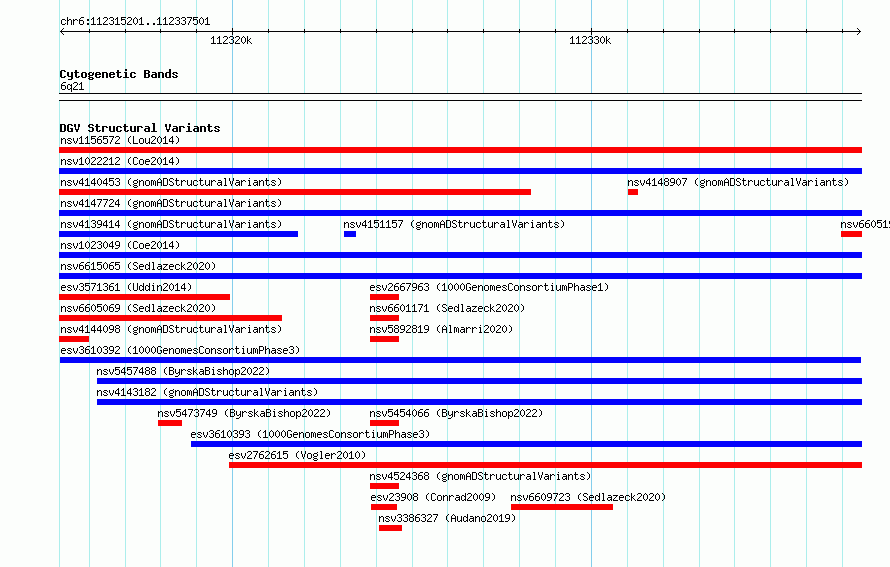Image resolution: width=890 pixels, height=567 pixels.
Task: Click the 6q21 band label
Action: [72, 86]
